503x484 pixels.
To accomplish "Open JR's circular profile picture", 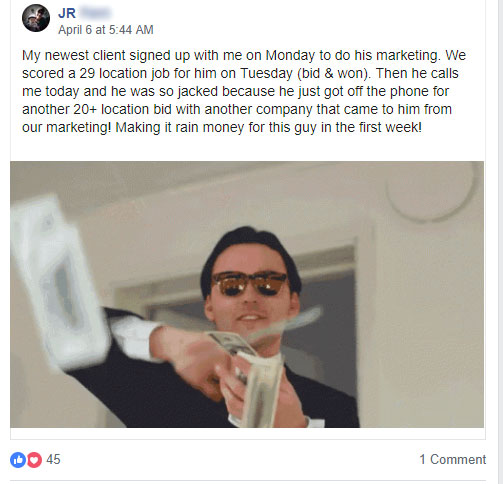I will pyautogui.click(x=36, y=18).
